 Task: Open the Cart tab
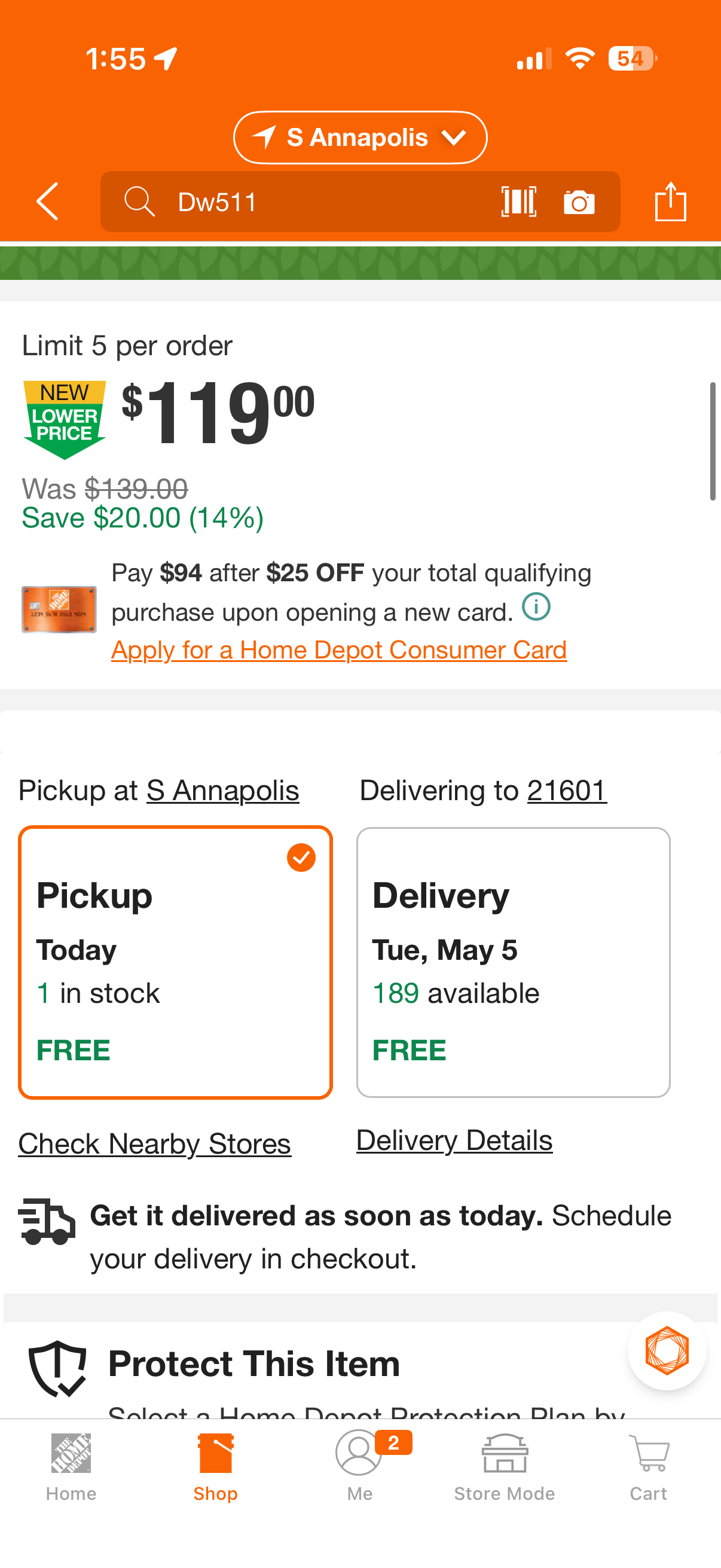pyautogui.click(x=649, y=1468)
